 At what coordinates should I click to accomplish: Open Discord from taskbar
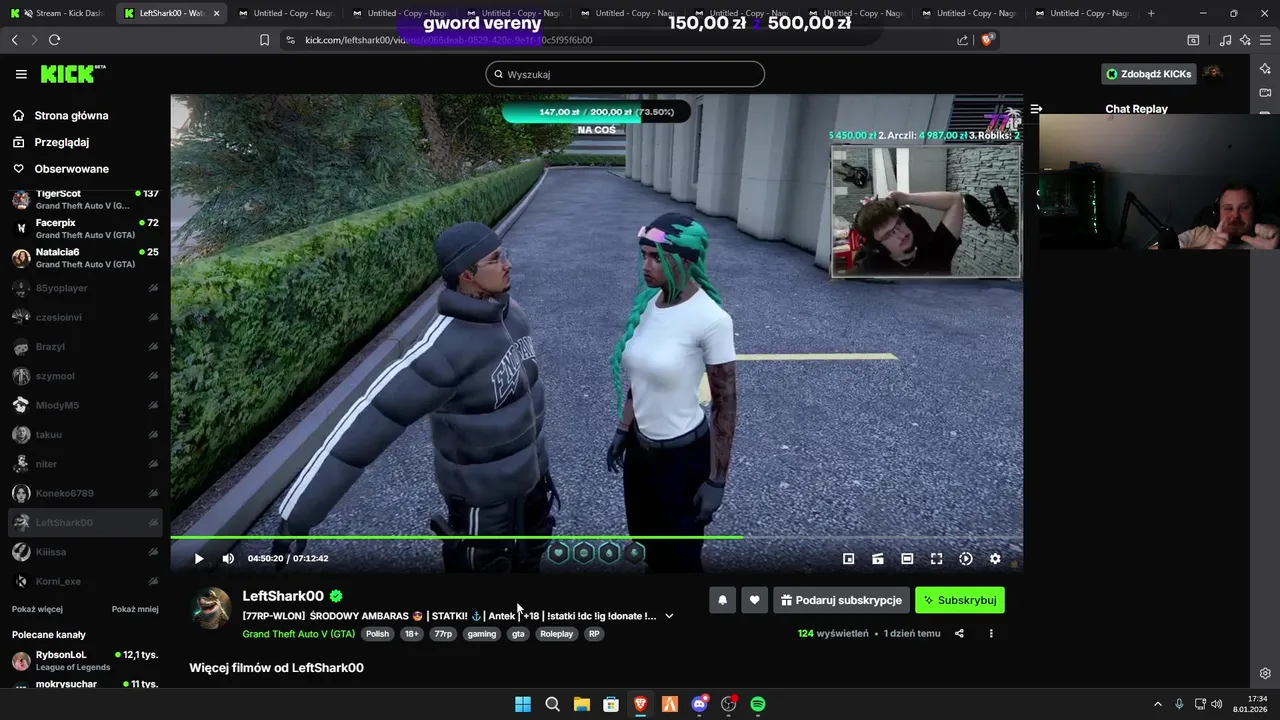pyautogui.click(x=700, y=704)
